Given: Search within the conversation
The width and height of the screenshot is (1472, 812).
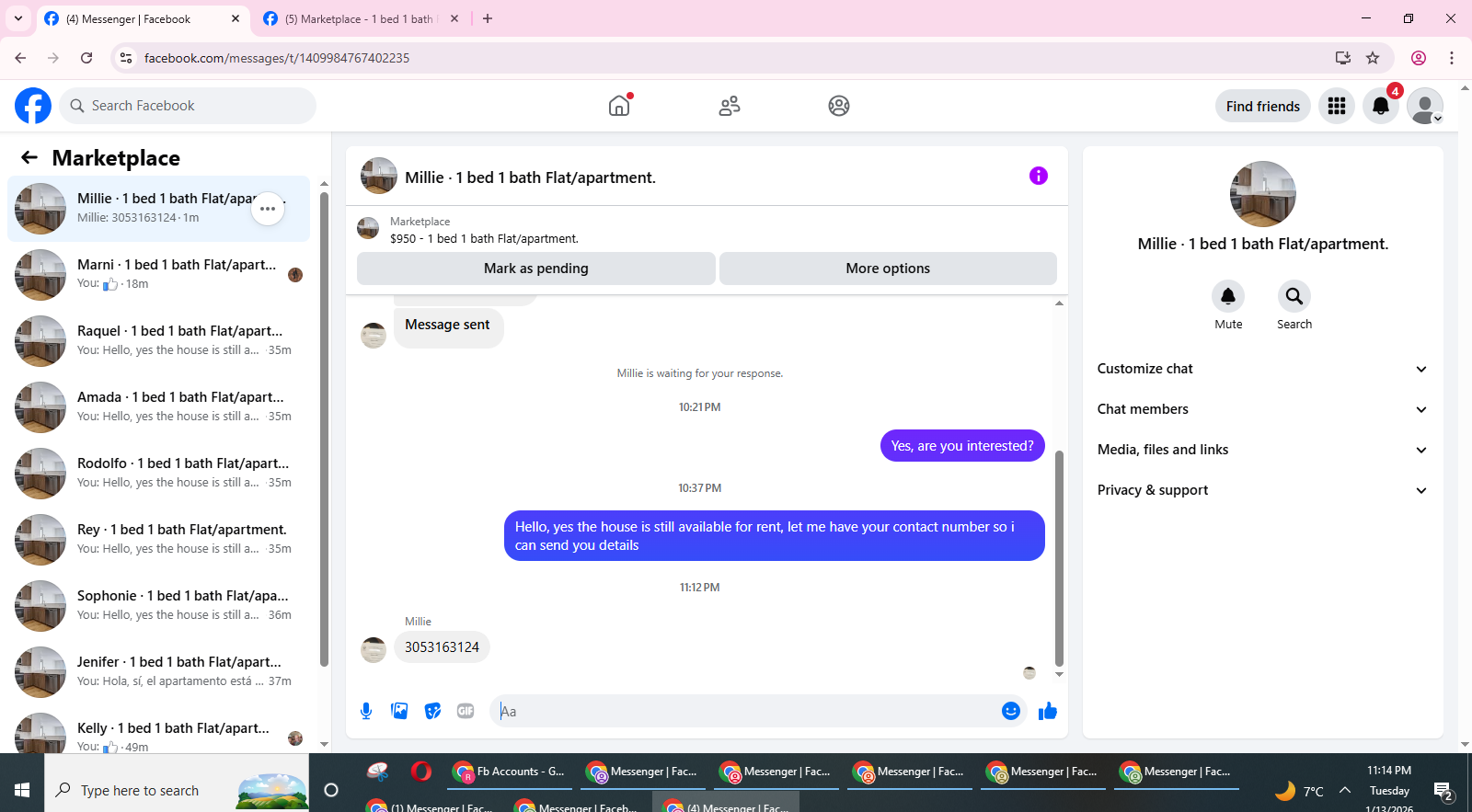Looking at the screenshot, I should (x=1294, y=296).
